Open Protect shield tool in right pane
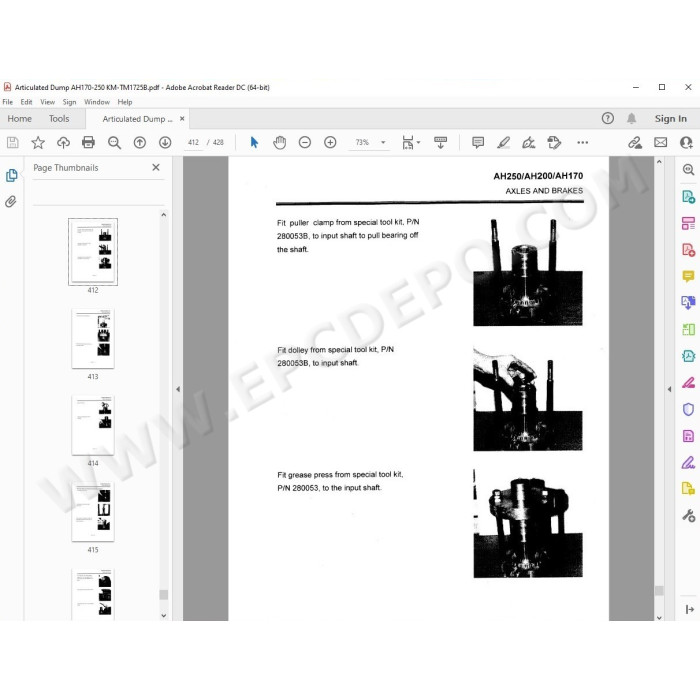 [688, 409]
